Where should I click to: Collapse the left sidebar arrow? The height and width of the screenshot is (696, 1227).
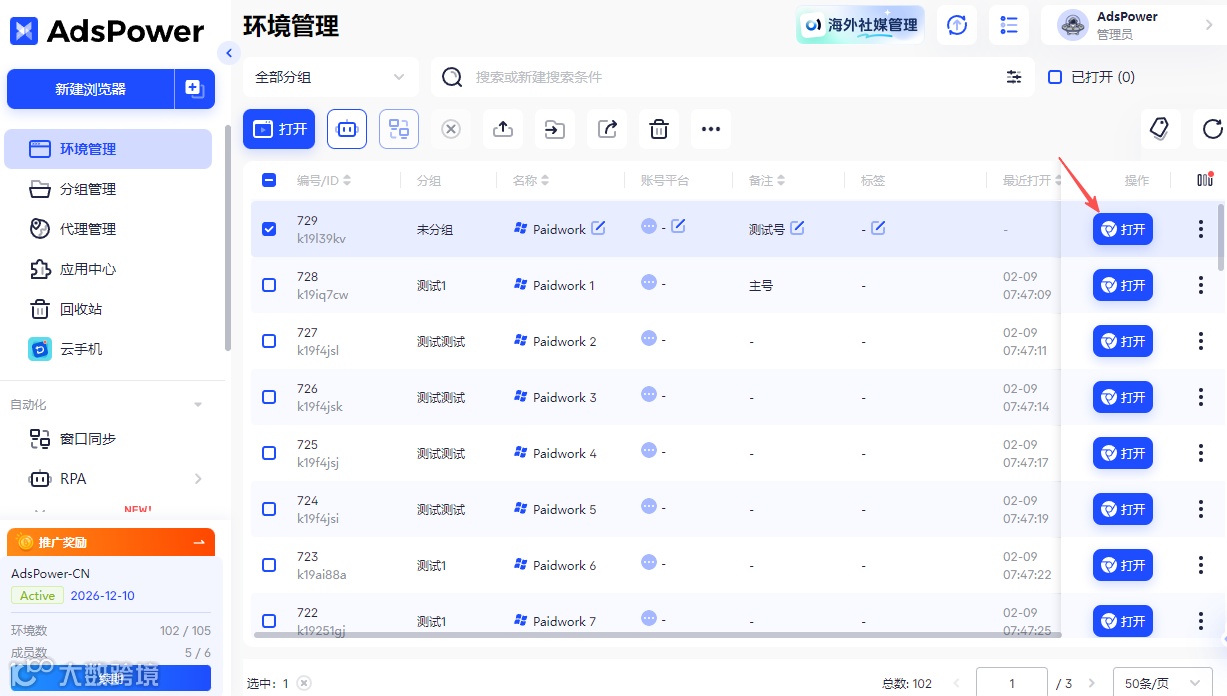pos(230,53)
